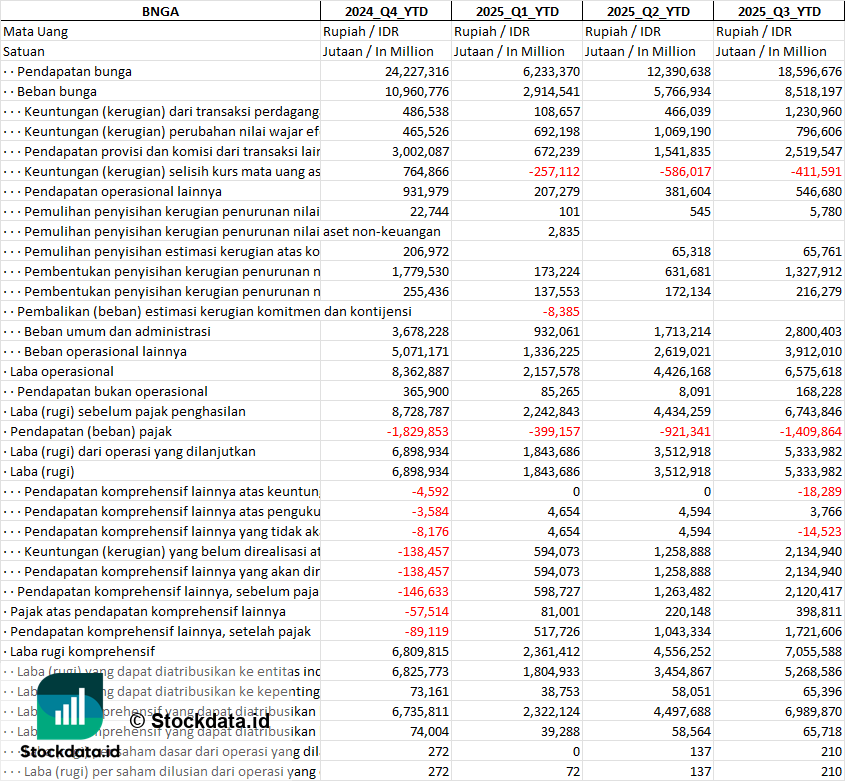Select the Laba rugi komprehensif row label
This screenshot has height=781, width=845.
82,651
